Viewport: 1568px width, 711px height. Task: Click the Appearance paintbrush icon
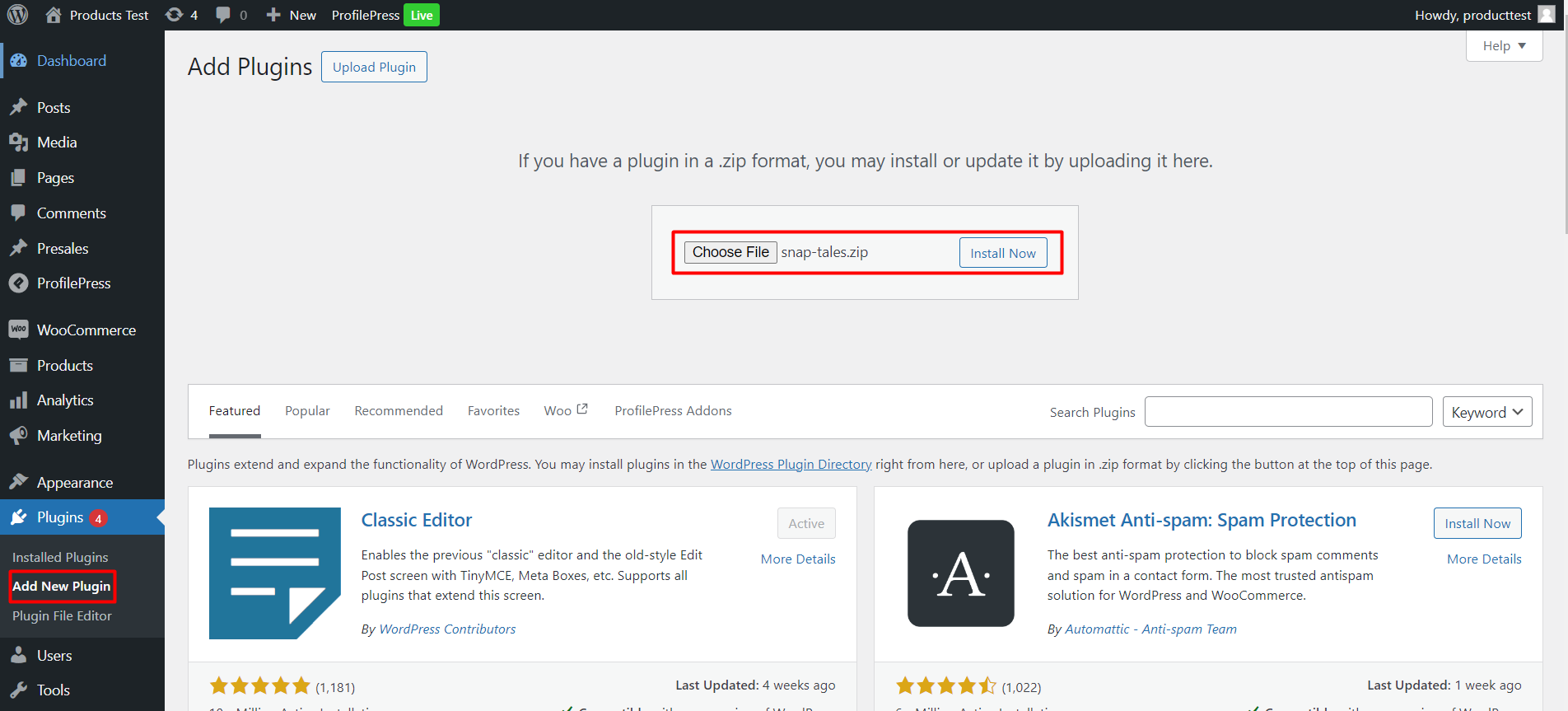pos(18,482)
